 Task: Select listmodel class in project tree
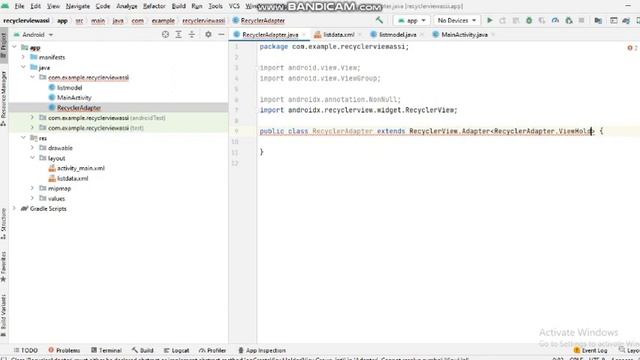pyautogui.click(x=69, y=87)
